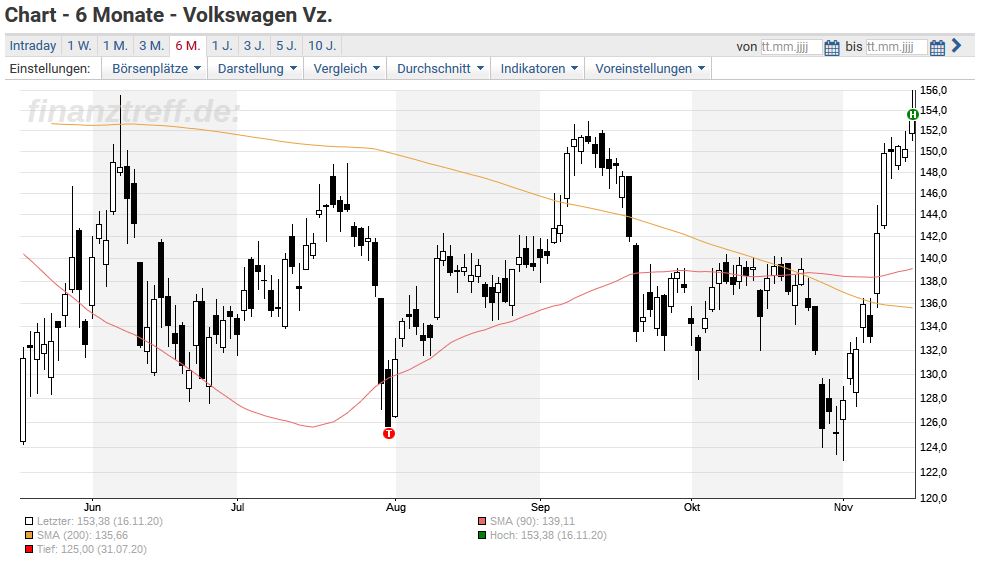Select the 3 M. time range tab

point(151,46)
